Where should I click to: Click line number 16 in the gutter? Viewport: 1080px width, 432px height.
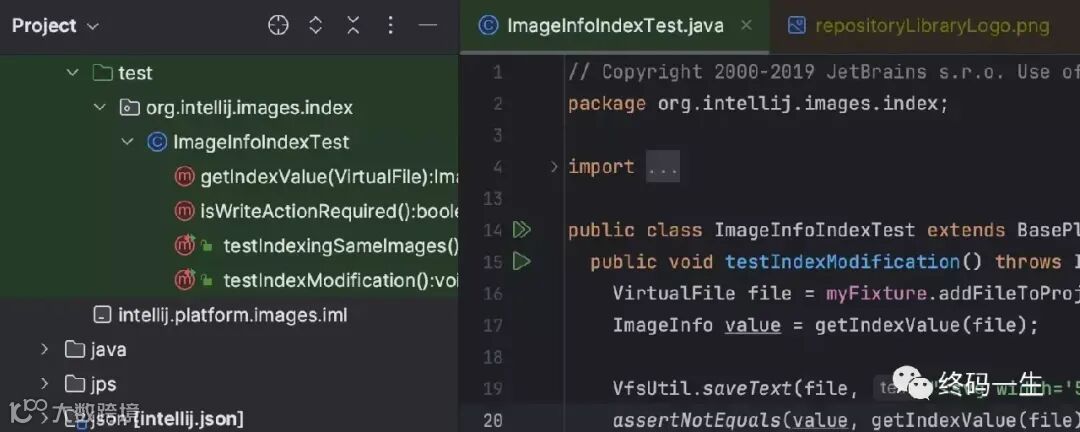tap(492, 293)
